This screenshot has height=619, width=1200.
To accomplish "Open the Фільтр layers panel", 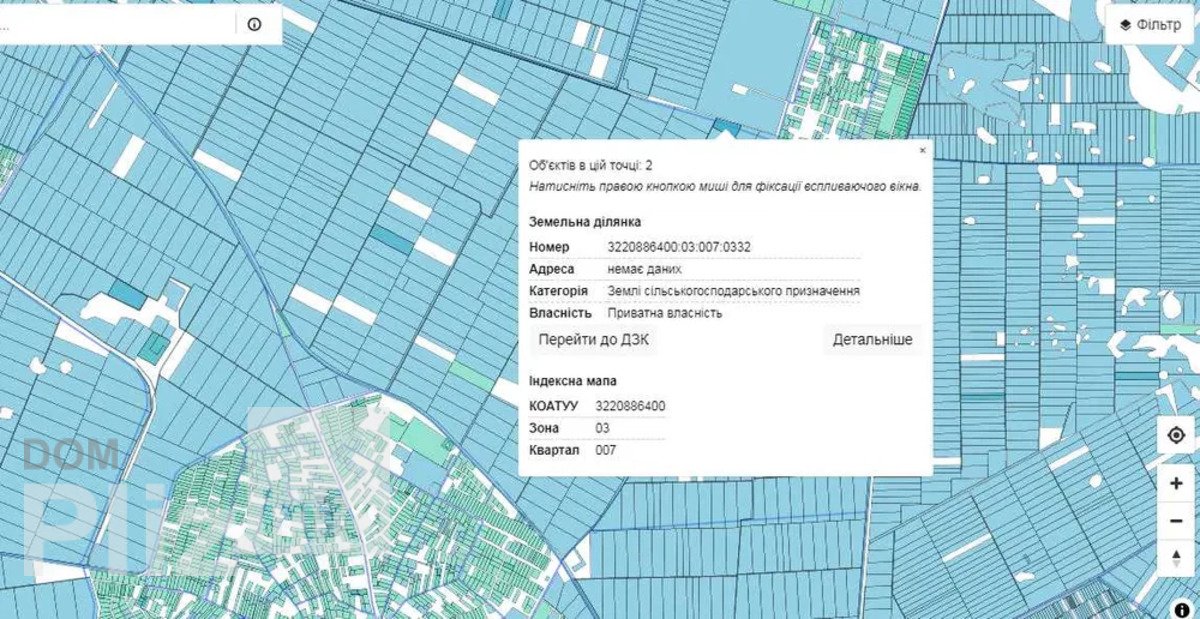I will point(1150,25).
